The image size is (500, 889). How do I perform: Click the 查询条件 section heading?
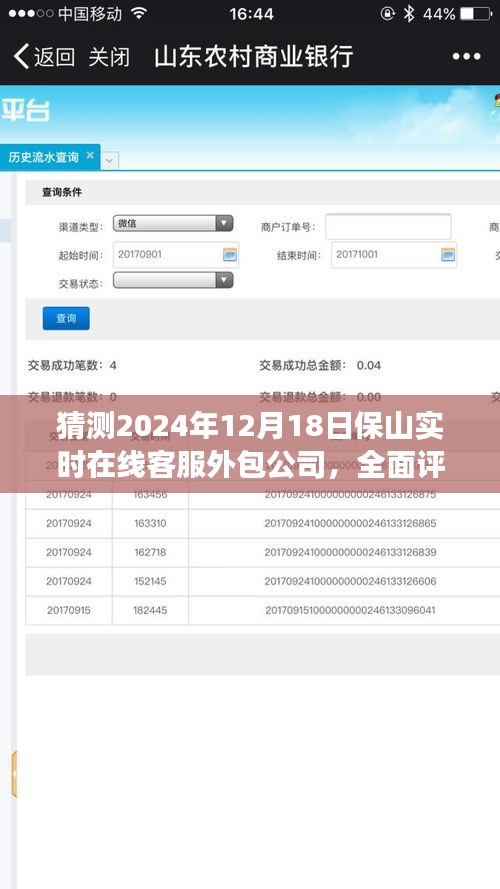pos(62,193)
